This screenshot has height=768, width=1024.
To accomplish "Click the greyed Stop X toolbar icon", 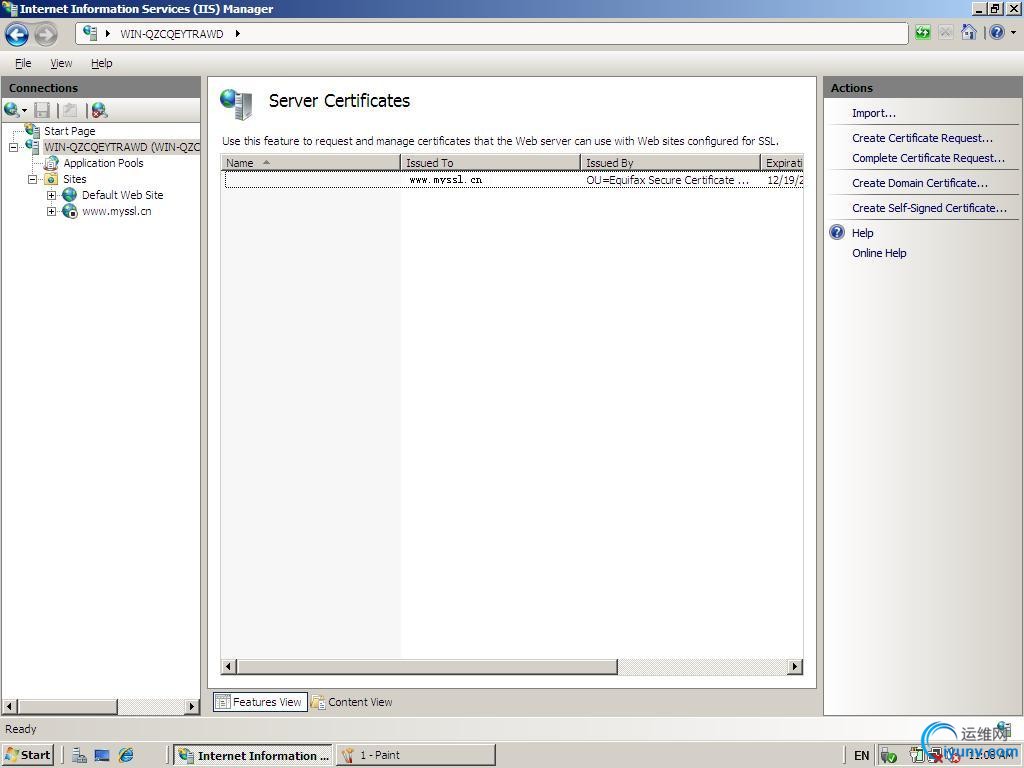I will click(945, 33).
